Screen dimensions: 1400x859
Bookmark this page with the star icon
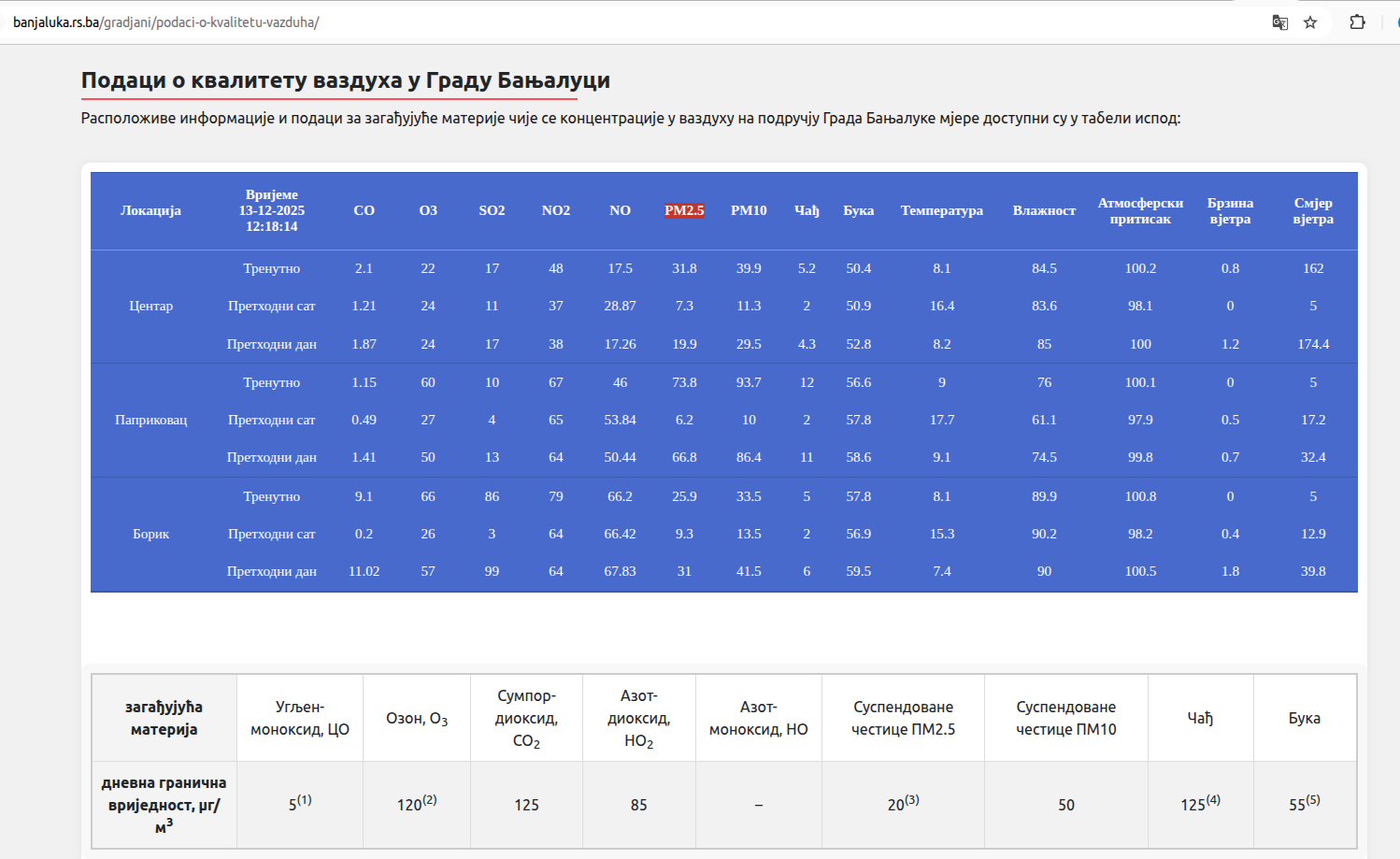1310,22
